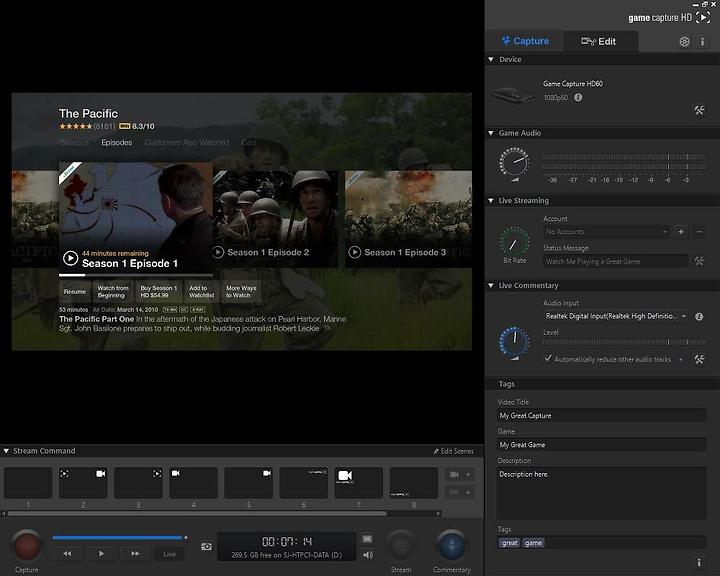Click Add to Watchlist in preview

coord(202,292)
